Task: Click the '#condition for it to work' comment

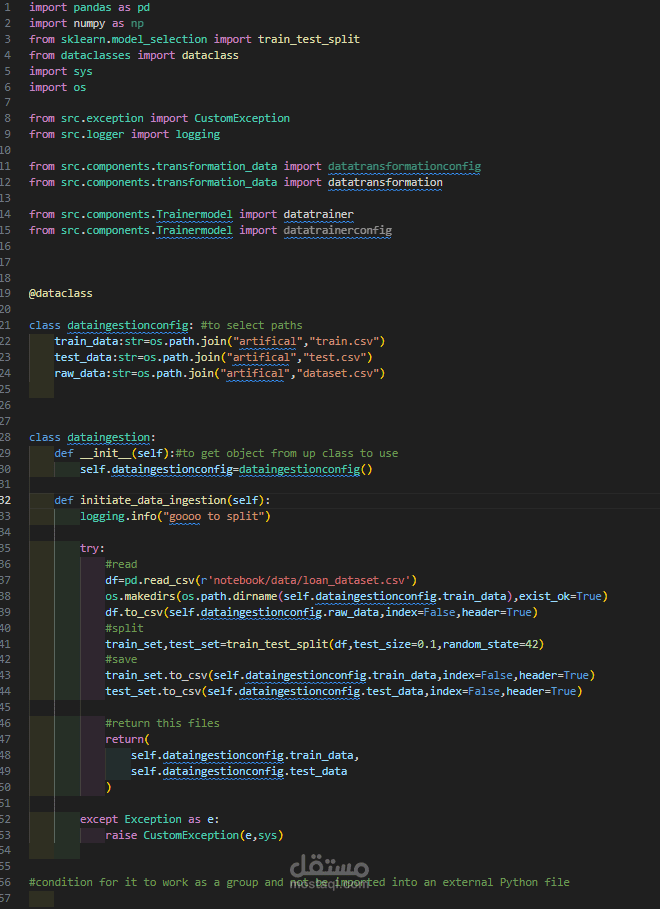Action: (299, 882)
